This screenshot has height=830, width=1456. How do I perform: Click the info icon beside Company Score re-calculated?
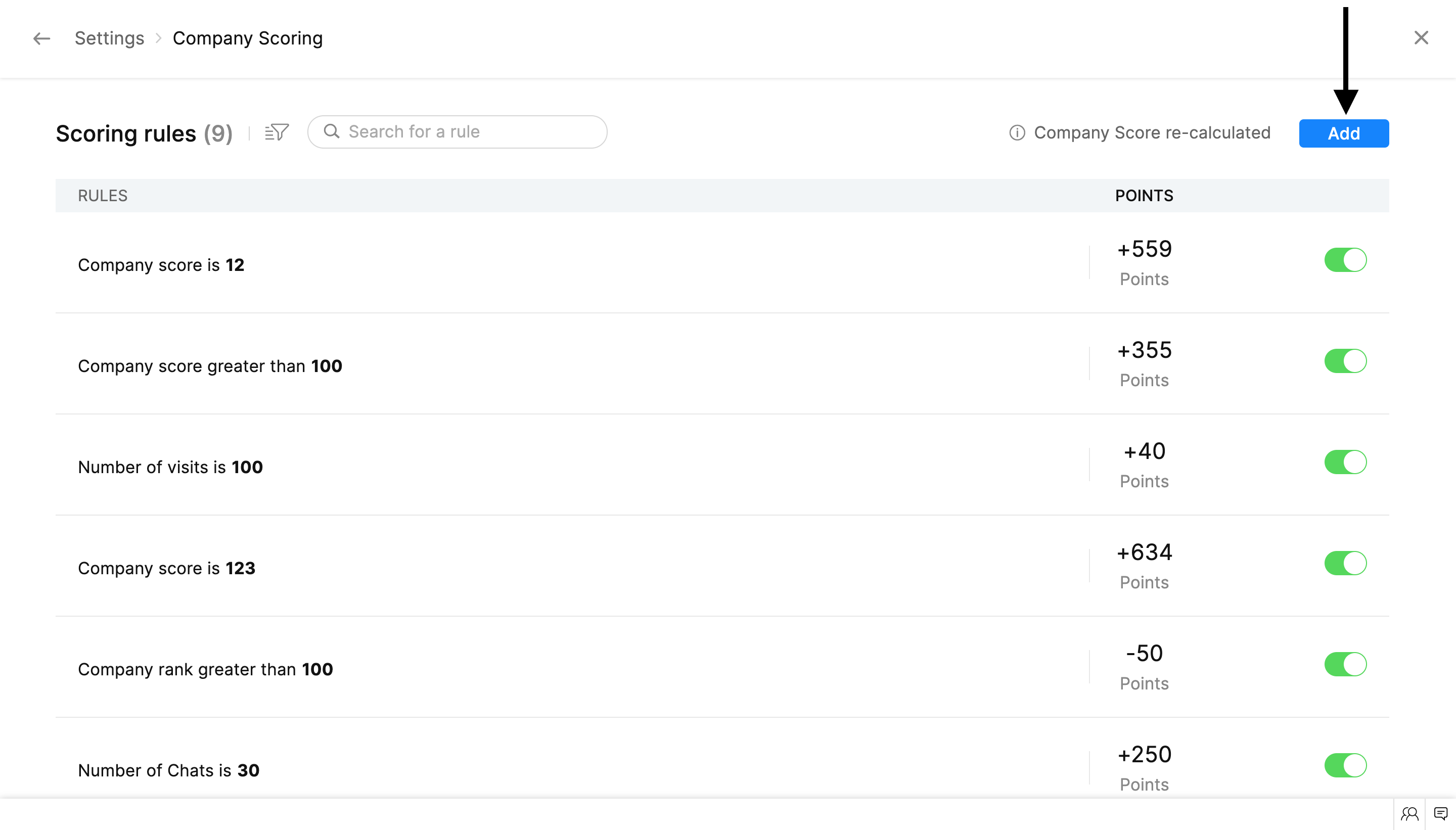[x=1017, y=133]
